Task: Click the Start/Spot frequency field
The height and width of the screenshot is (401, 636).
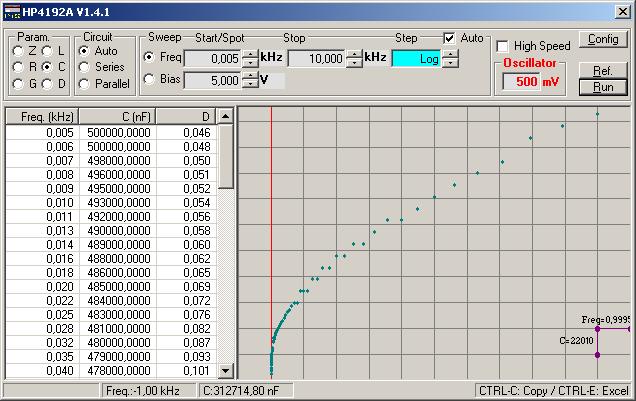Action: [213, 59]
